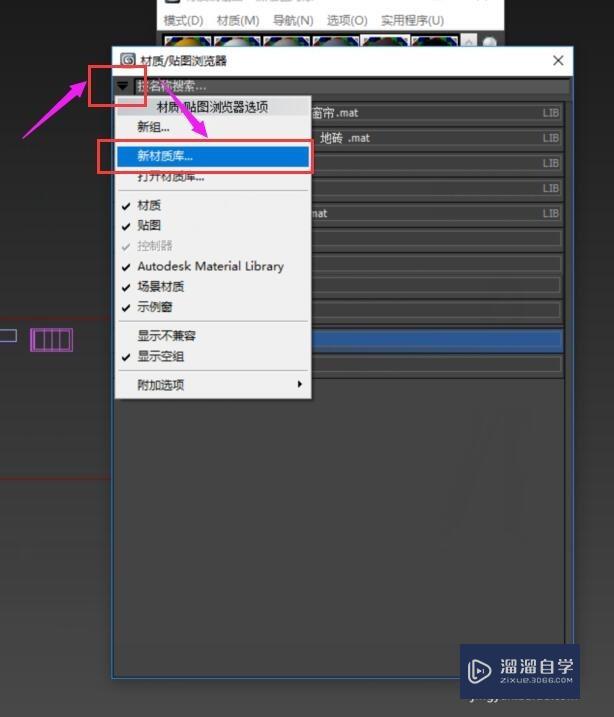Choose 新材质库... menu entry
Screen dimensions: 614x717
coord(213,156)
